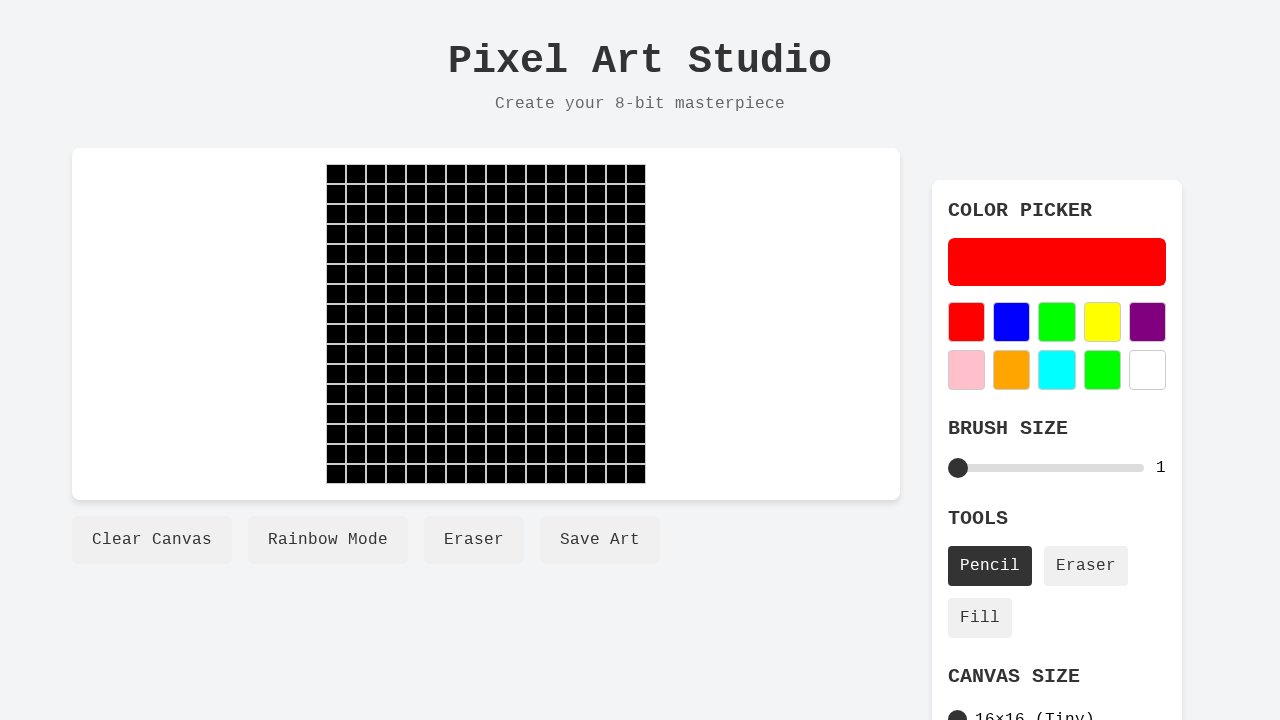
Task: Adjust the brush size slider handle
Action: pos(958,468)
